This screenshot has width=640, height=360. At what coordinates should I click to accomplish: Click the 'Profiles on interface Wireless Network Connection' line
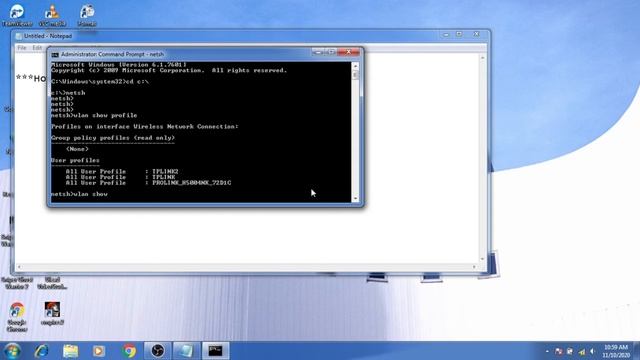(x=145, y=127)
